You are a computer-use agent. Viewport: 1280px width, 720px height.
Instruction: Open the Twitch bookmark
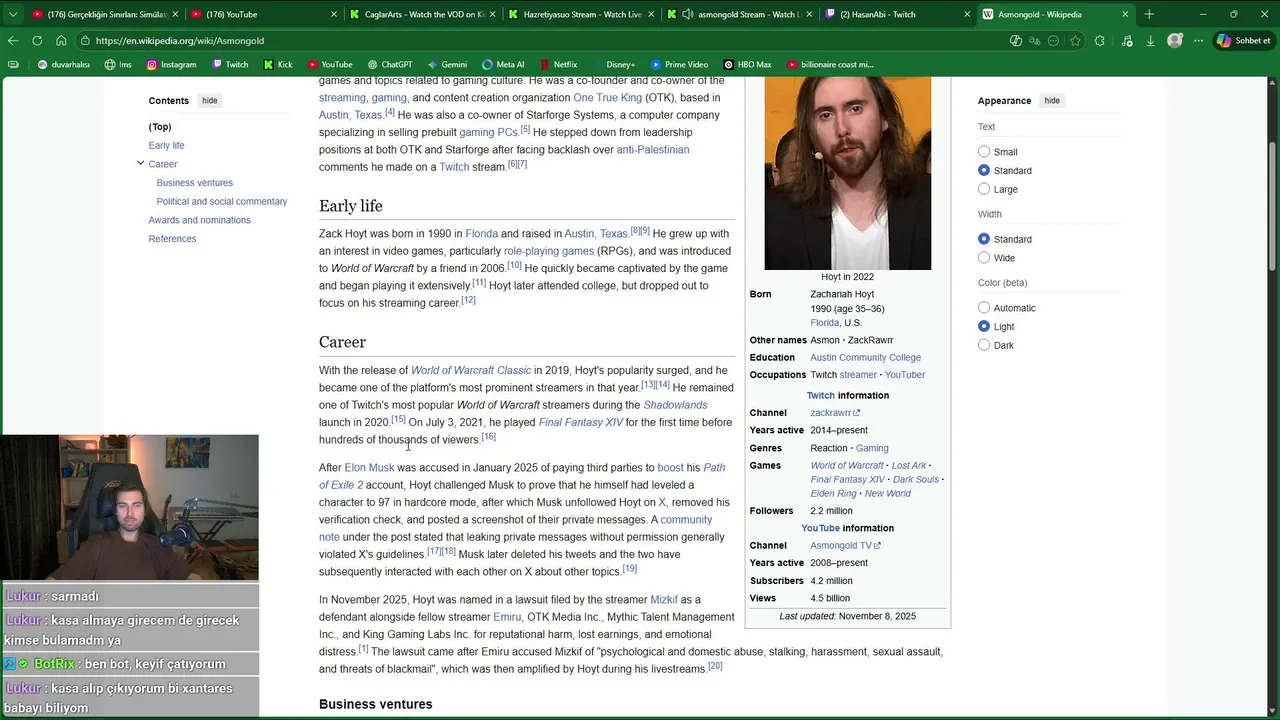tap(230, 65)
